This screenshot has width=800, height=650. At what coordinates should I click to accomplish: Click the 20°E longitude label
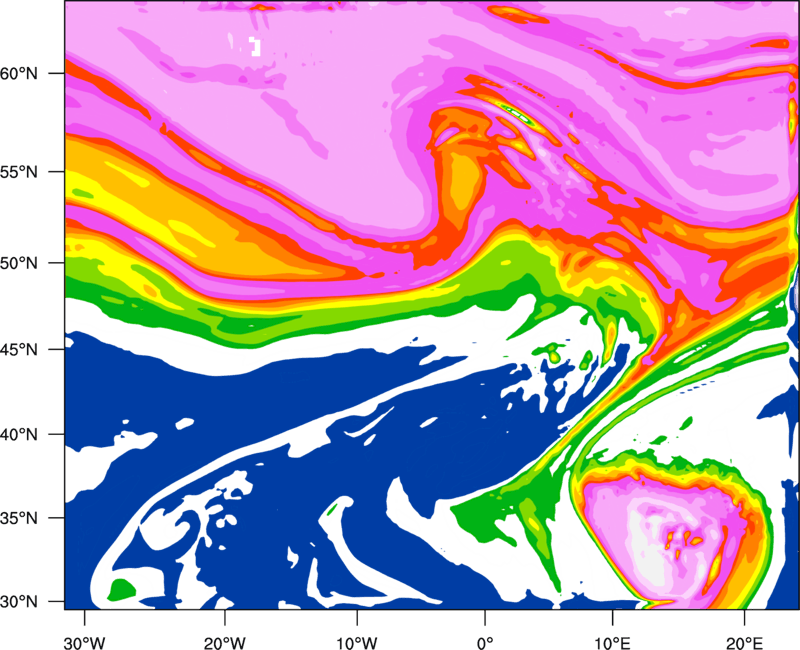click(x=744, y=643)
